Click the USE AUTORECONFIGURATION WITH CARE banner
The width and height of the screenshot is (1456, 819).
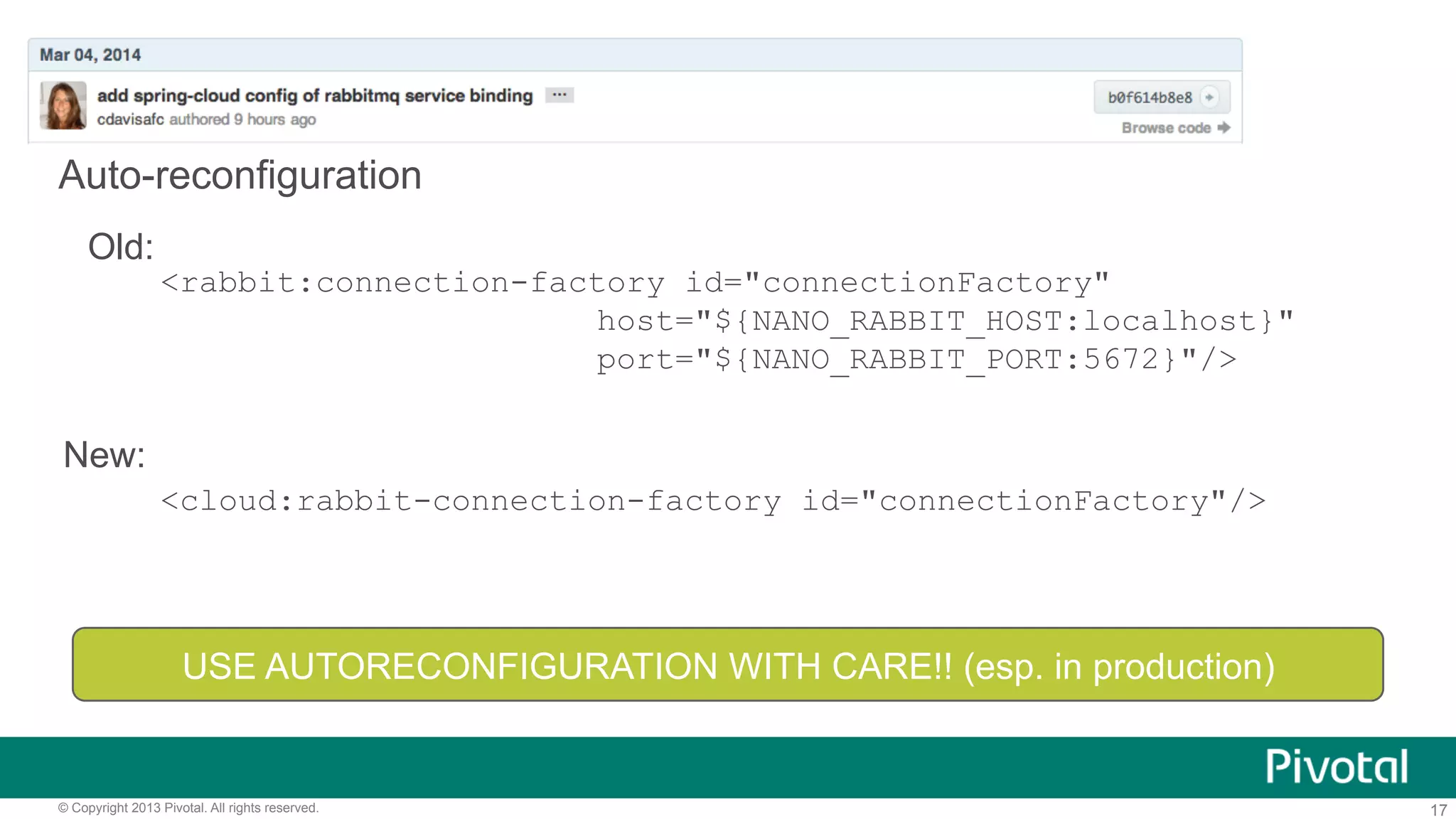728,665
